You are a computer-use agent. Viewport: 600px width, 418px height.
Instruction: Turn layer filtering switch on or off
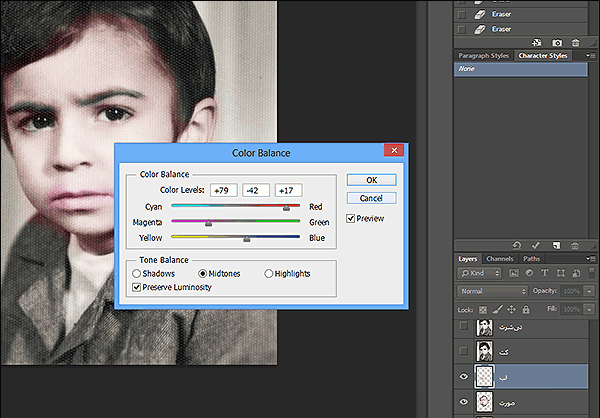point(592,273)
